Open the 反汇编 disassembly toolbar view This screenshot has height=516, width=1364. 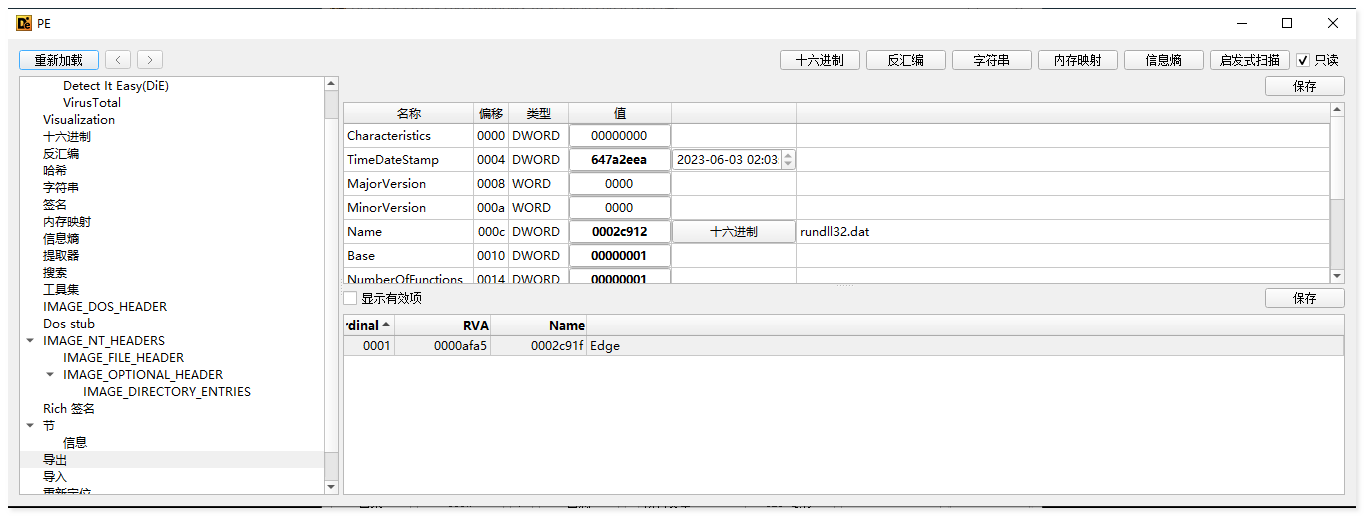tap(905, 60)
